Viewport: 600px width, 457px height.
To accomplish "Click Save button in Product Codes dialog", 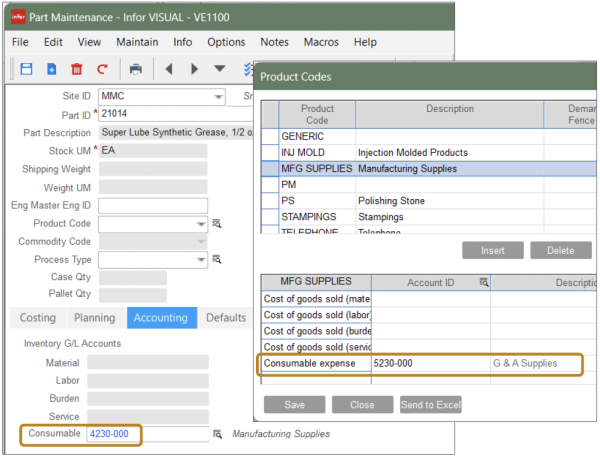I will coord(294,405).
